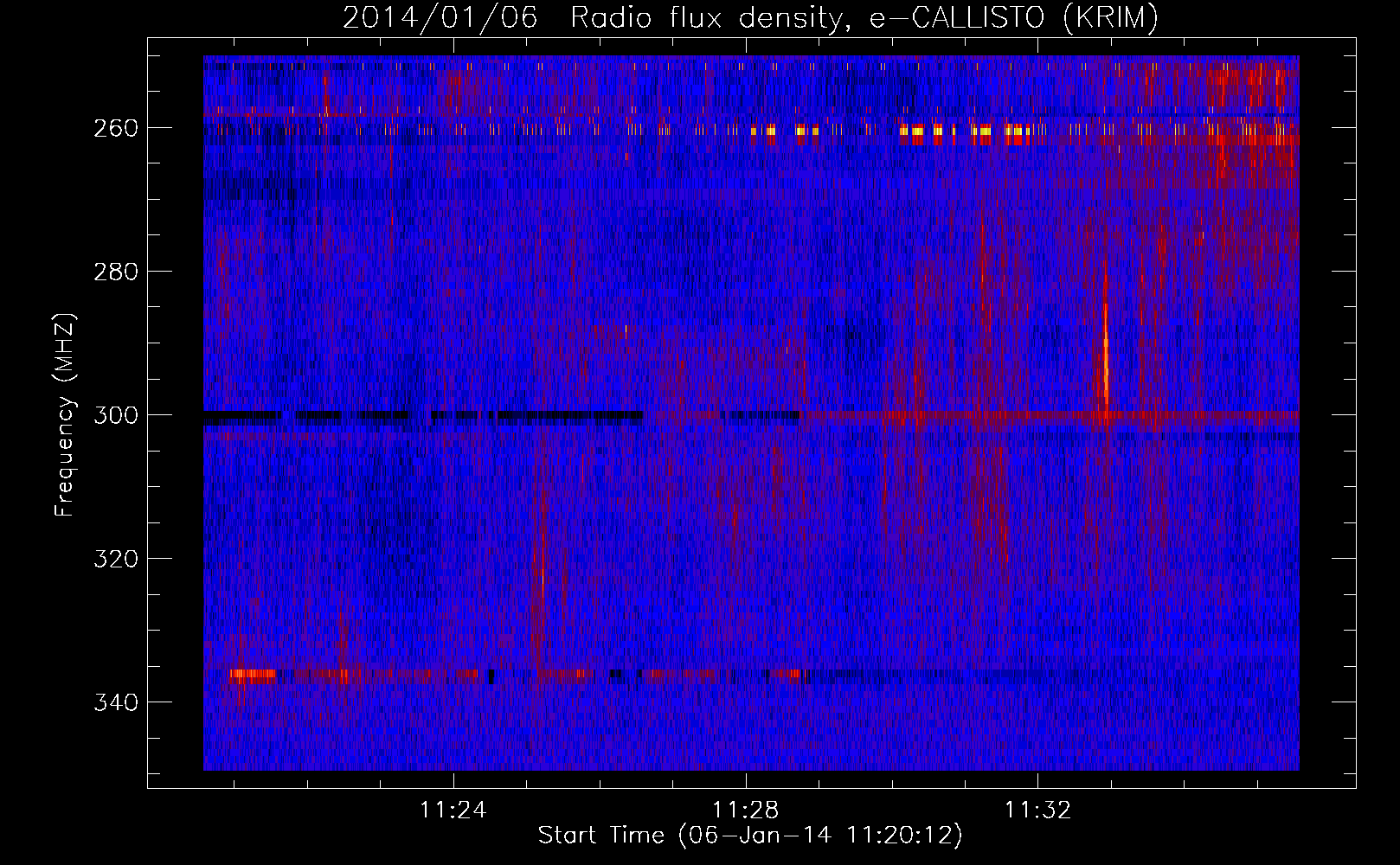The height and width of the screenshot is (865, 1400).
Task: Click the black band at 300 MHz on left
Action: pos(424,416)
